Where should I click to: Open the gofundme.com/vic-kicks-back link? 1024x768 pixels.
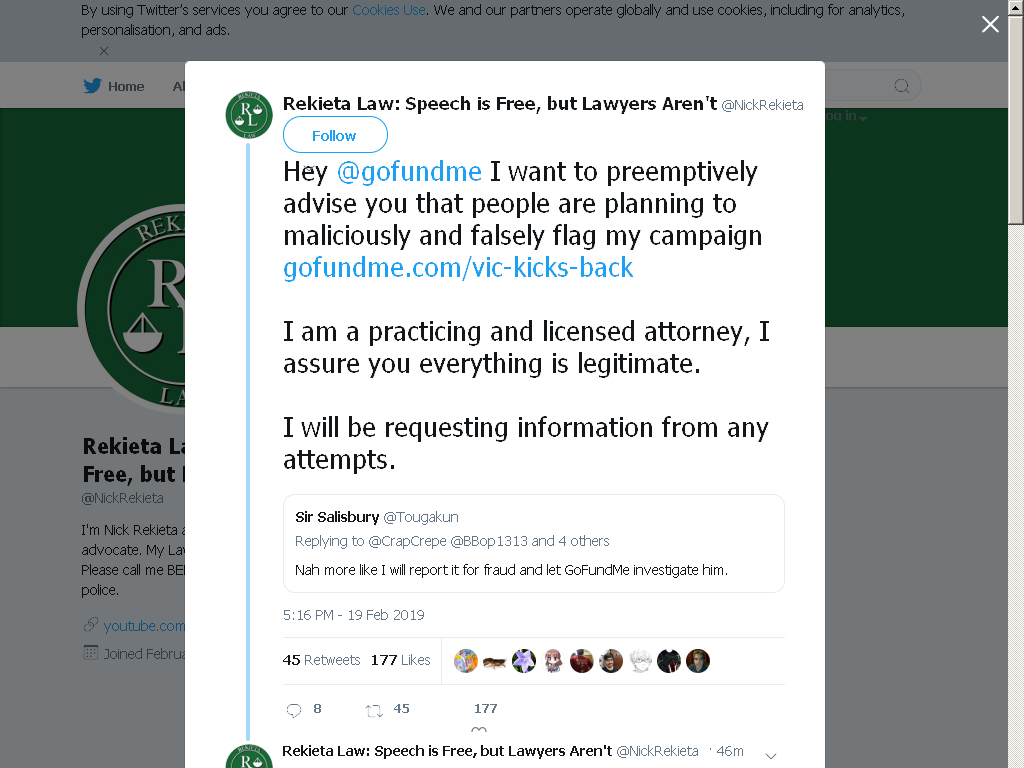(458, 268)
